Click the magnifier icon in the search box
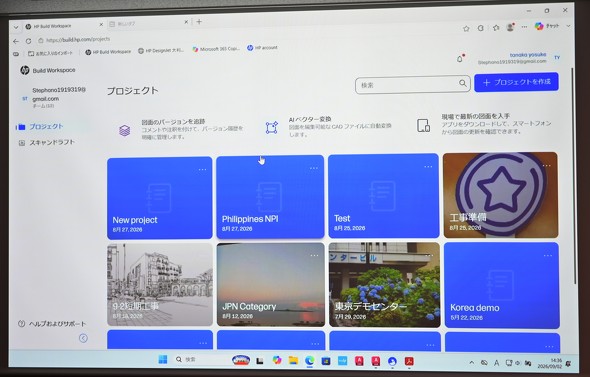The height and width of the screenshot is (377, 590). click(x=463, y=83)
